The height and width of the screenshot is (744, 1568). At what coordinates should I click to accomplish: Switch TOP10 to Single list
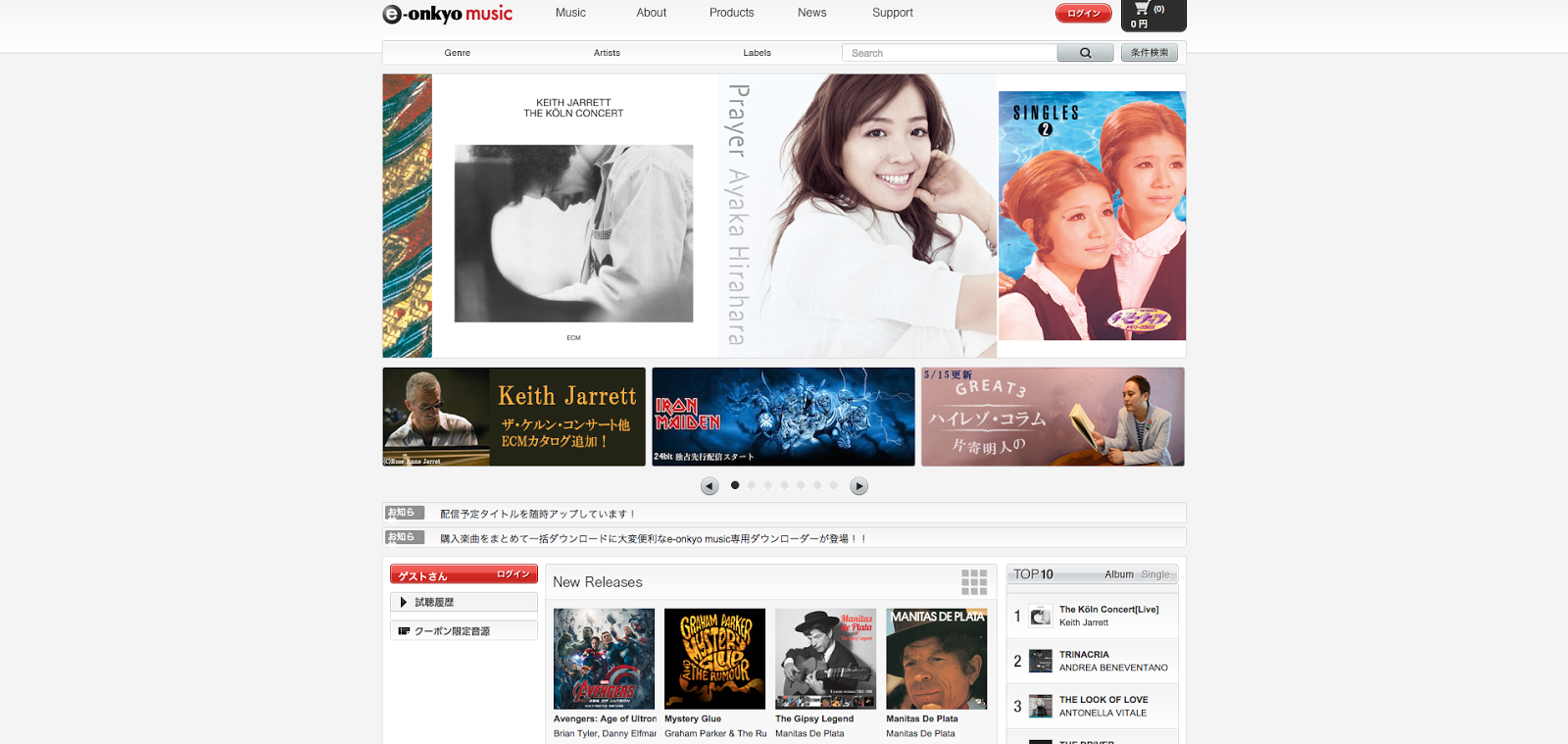(x=1155, y=574)
